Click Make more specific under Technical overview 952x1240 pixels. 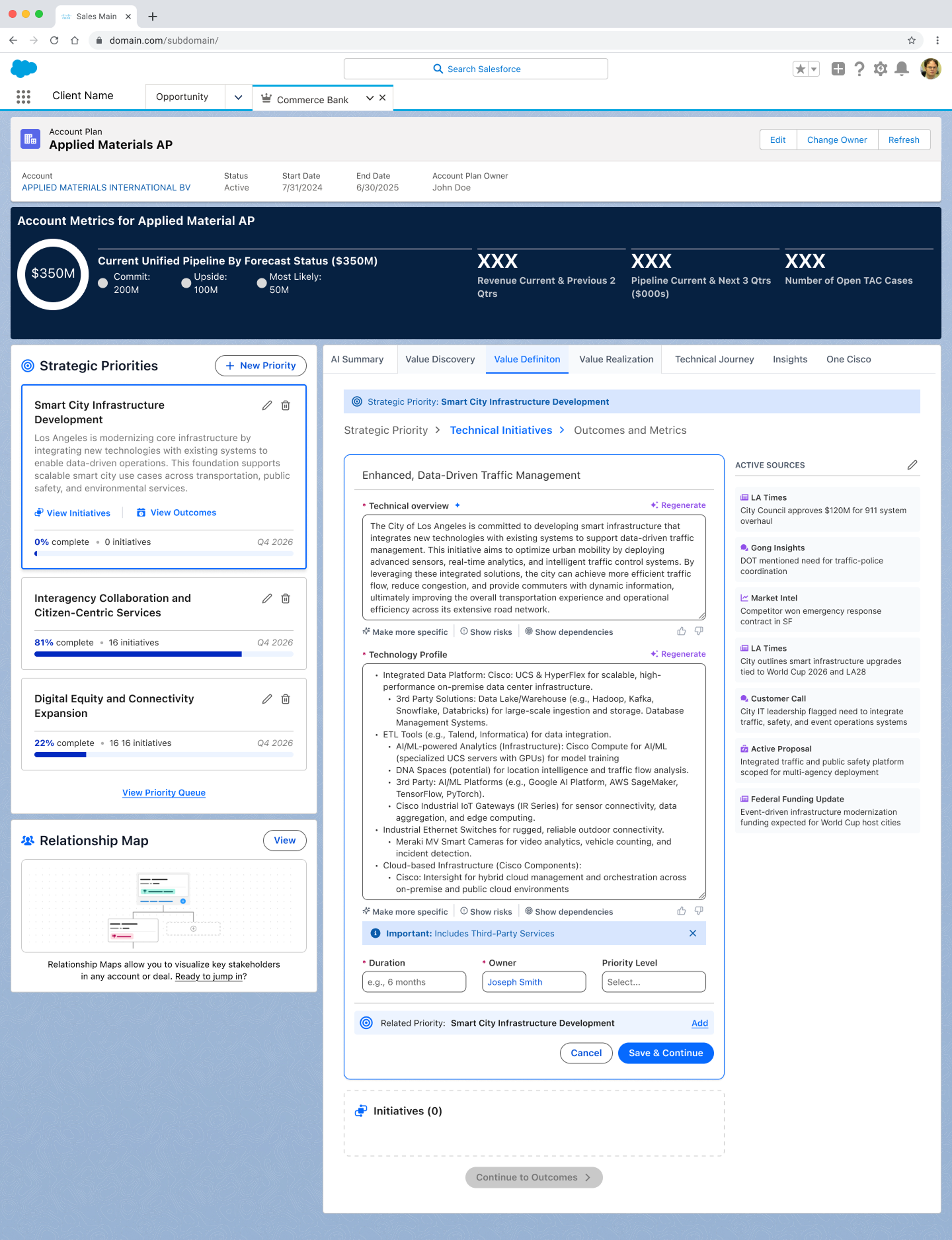[x=405, y=632]
